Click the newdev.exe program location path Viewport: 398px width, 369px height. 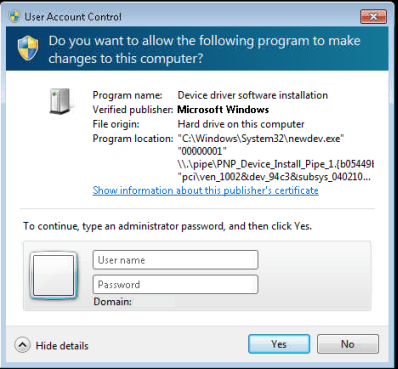coord(261,138)
